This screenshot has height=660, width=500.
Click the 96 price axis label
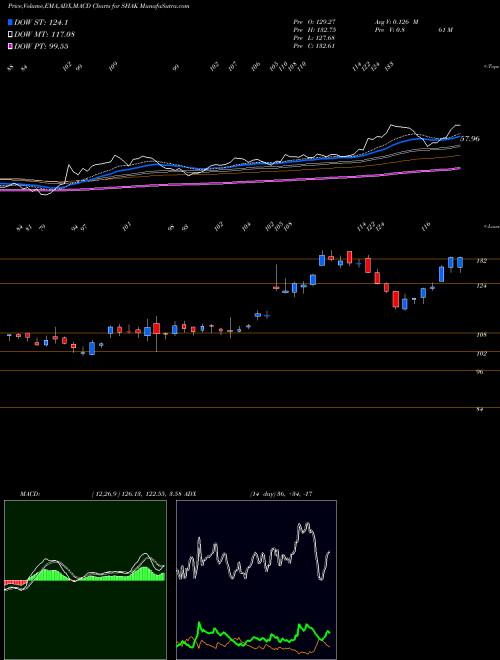(480, 372)
